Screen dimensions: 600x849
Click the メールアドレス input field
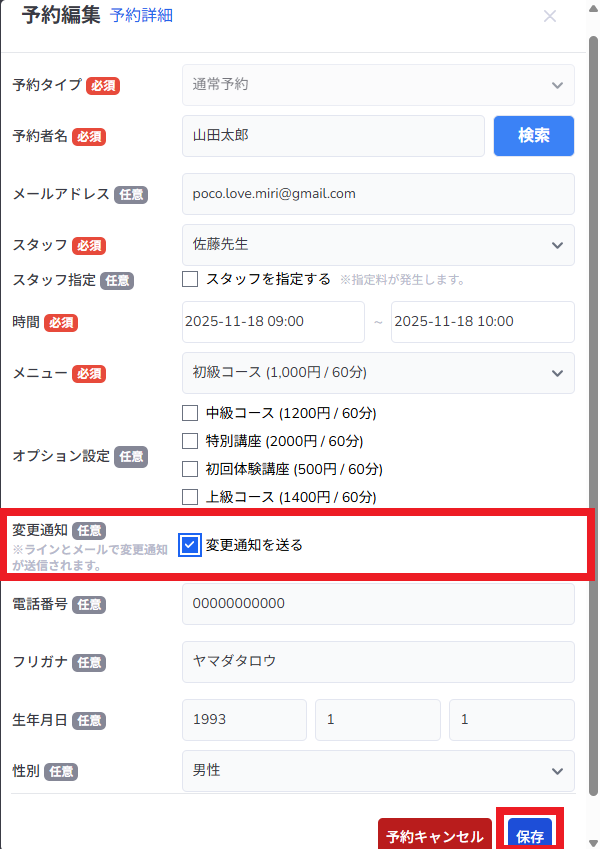[x=378, y=194]
